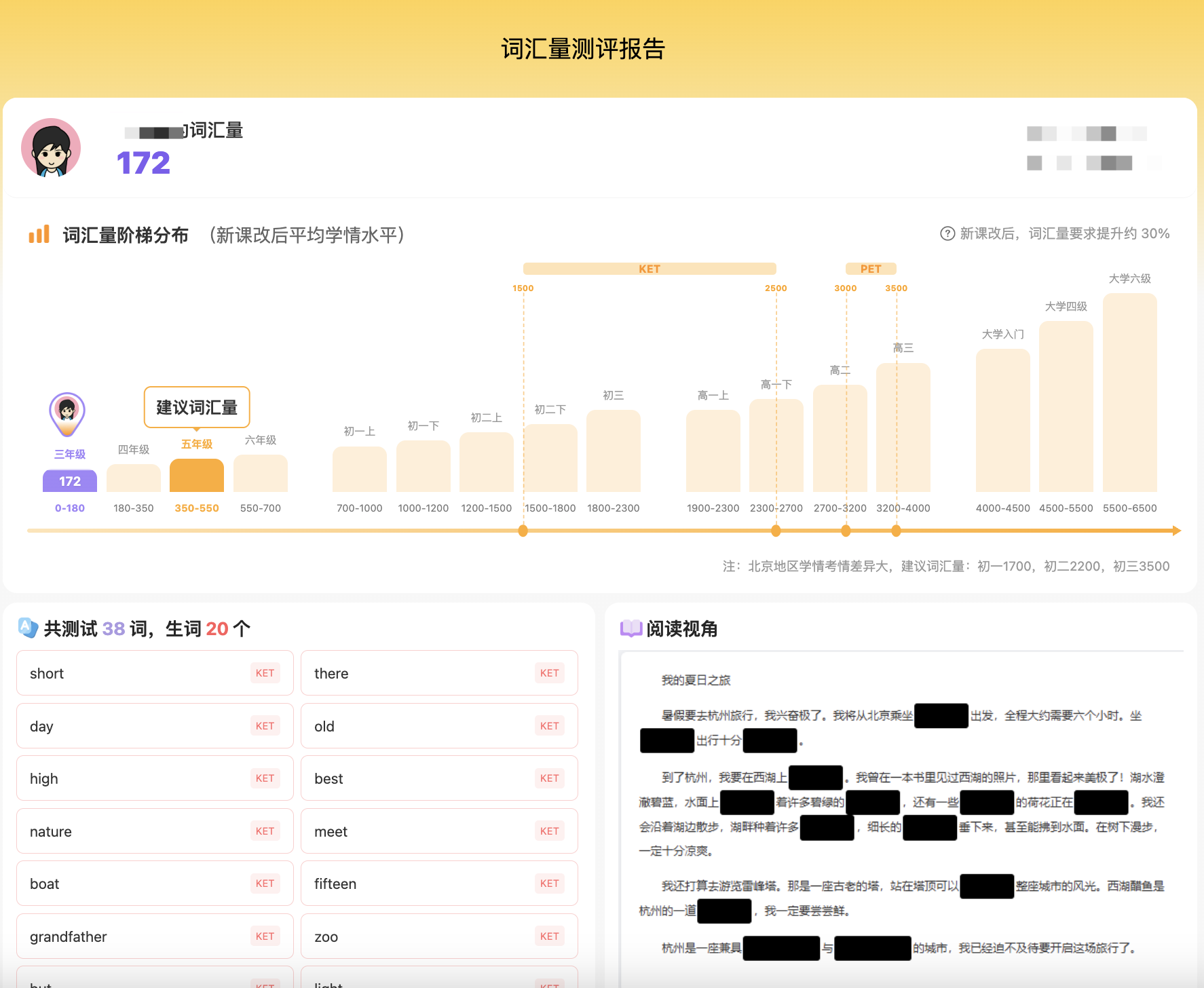Click the 高一上 bar

click(713, 451)
